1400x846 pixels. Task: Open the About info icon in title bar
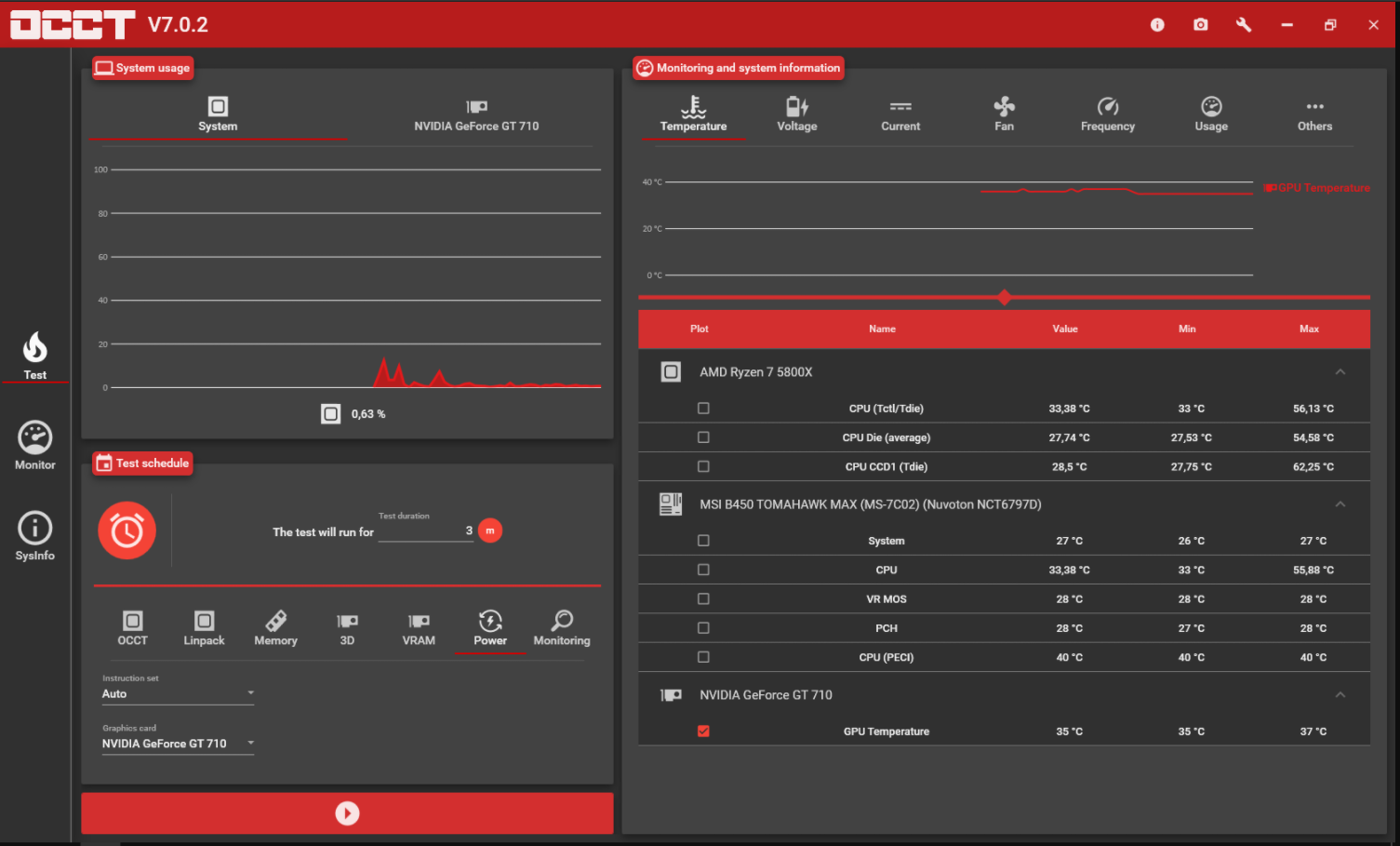1157,25
